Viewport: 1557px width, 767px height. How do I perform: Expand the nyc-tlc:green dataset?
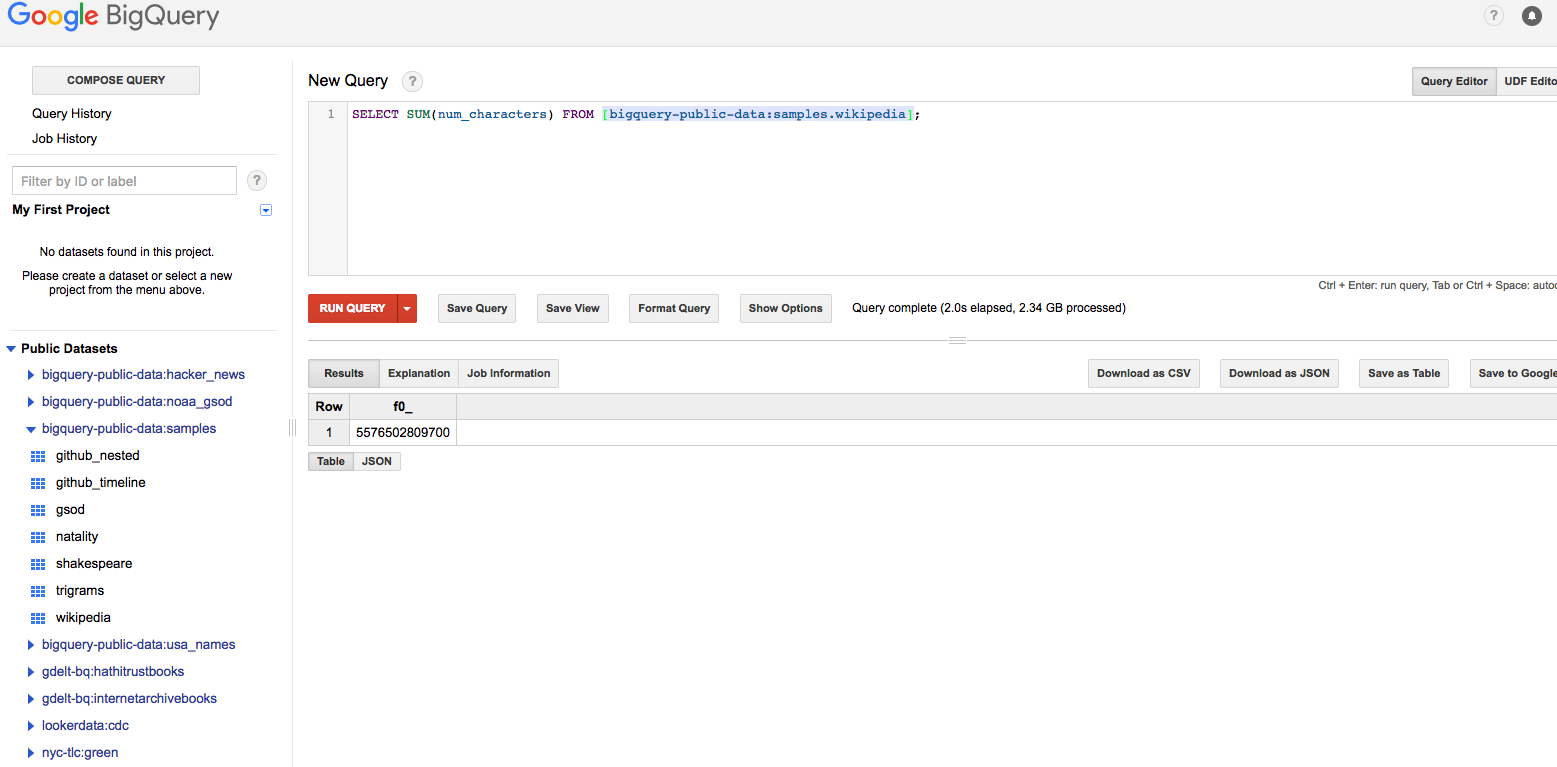click(31, 753)
